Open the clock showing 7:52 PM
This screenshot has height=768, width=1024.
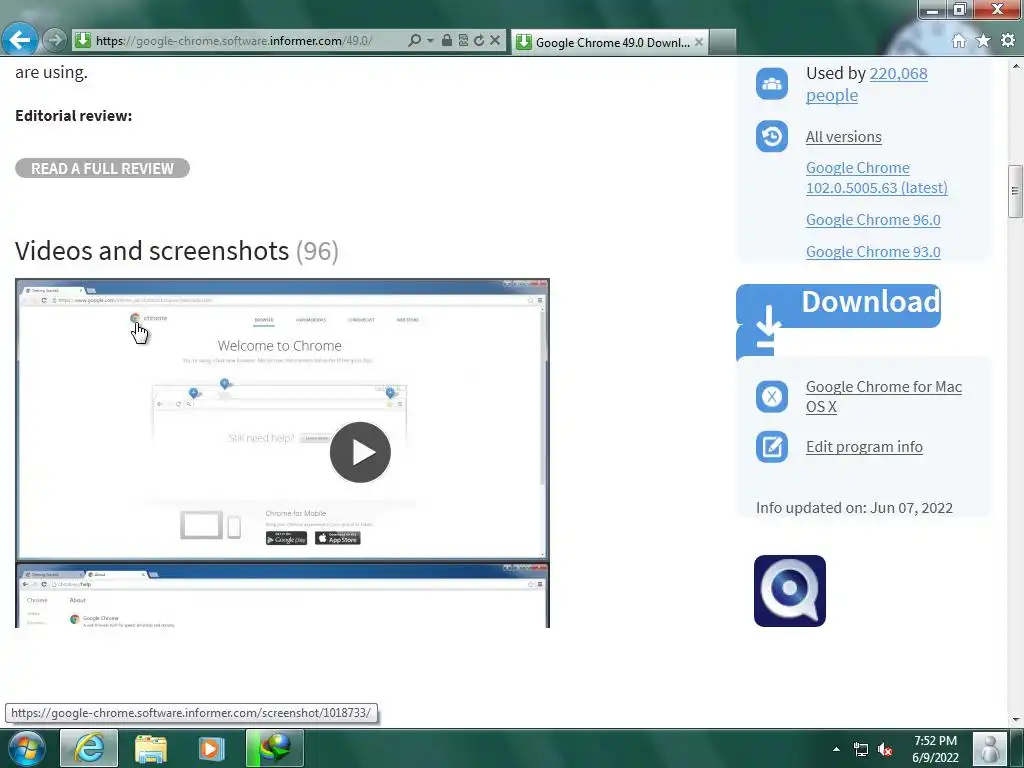tap(935, 749)
